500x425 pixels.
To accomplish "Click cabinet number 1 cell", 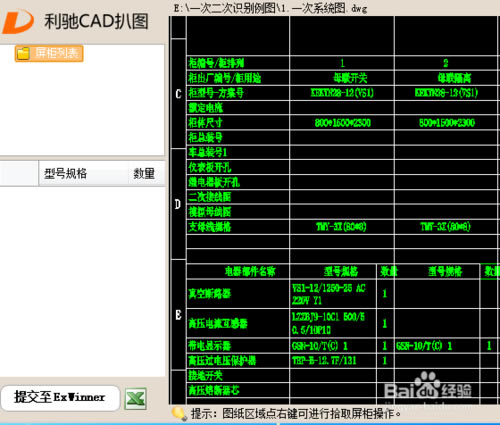I will point(342,63).
